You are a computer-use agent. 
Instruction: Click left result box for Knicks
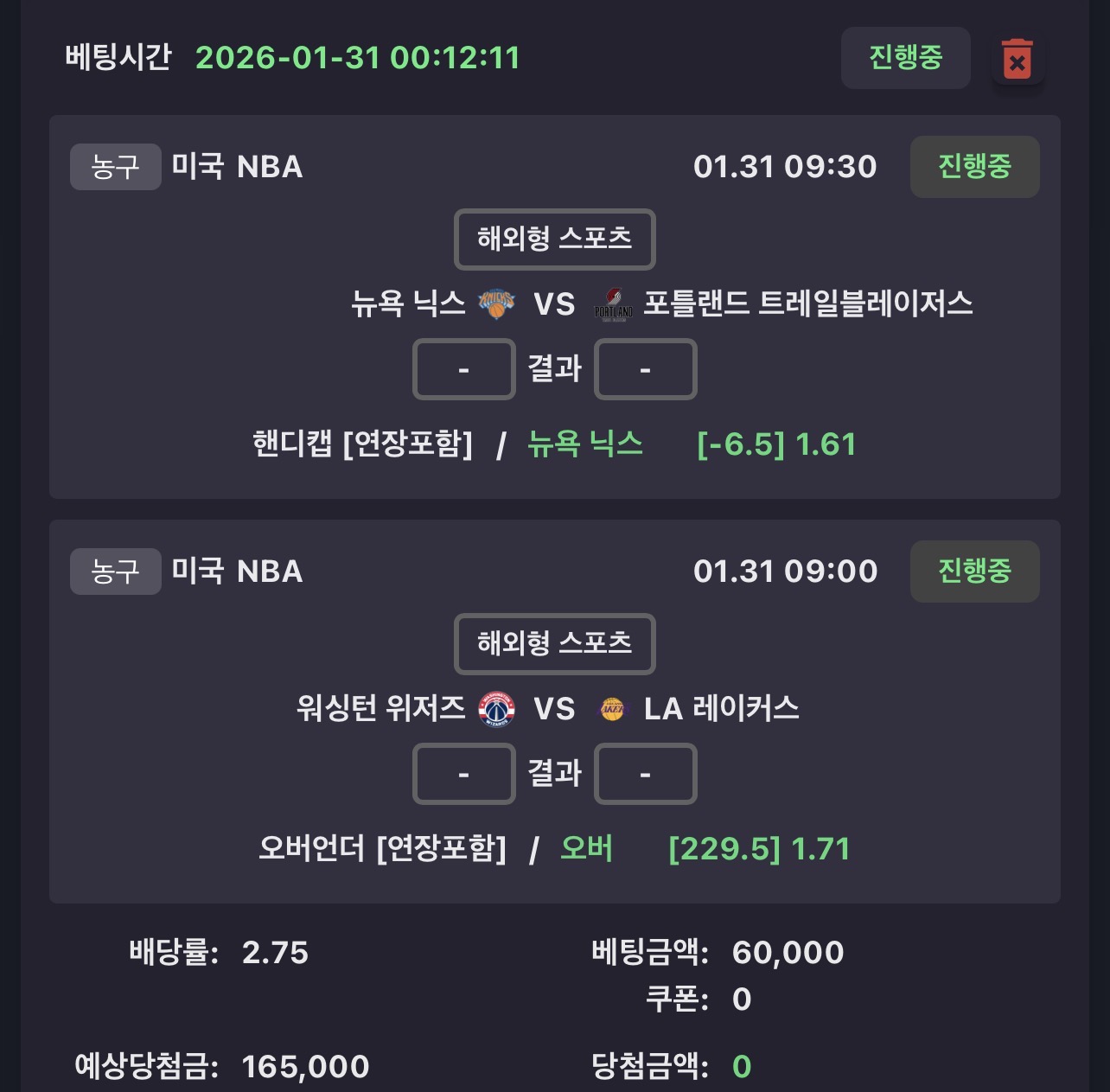pos(464,370)
